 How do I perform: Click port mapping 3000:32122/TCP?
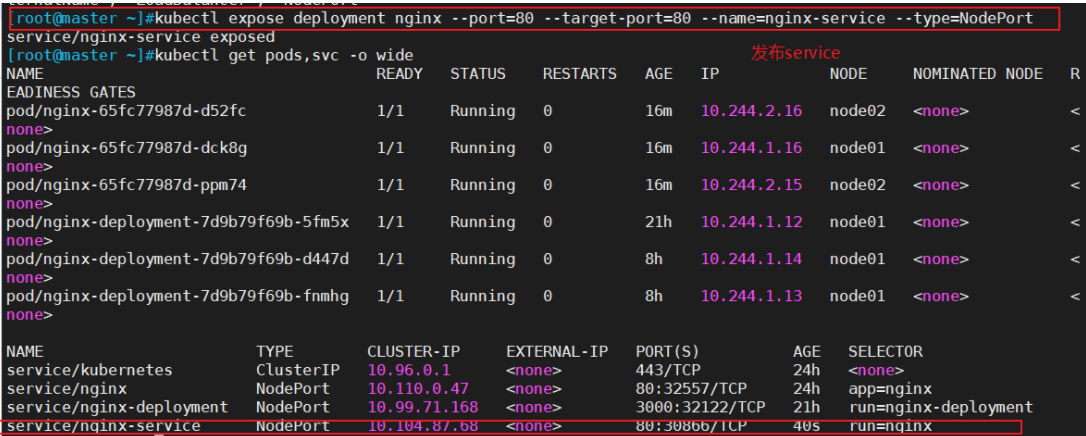coord(700,407)
